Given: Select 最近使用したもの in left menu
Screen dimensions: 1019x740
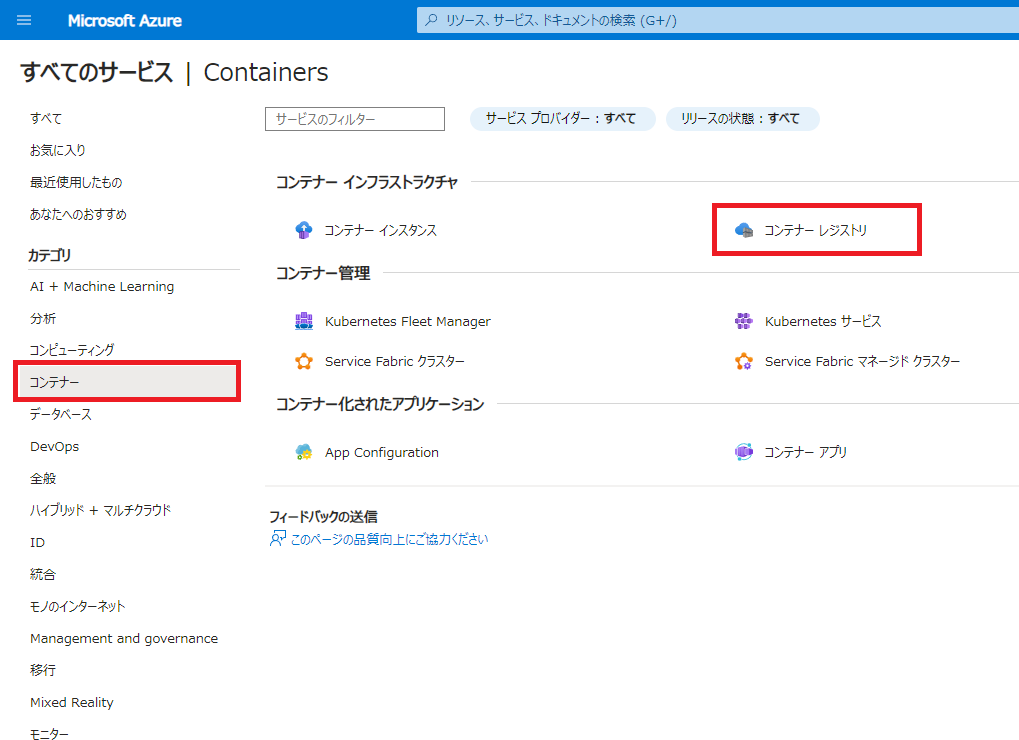Looking at the screenshot, I should (x=75, y=183).
